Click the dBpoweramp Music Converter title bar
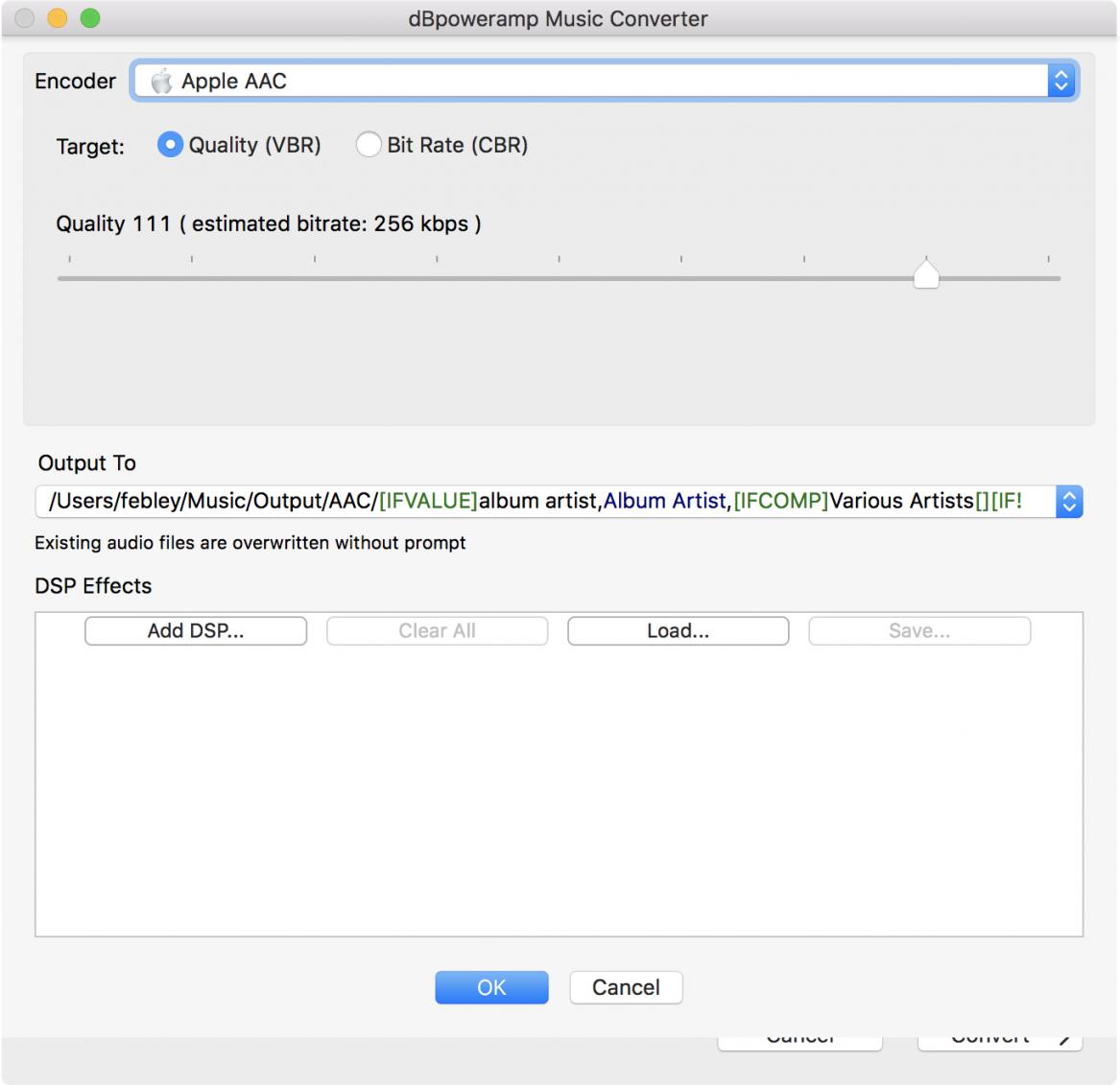 click(558, 18)
